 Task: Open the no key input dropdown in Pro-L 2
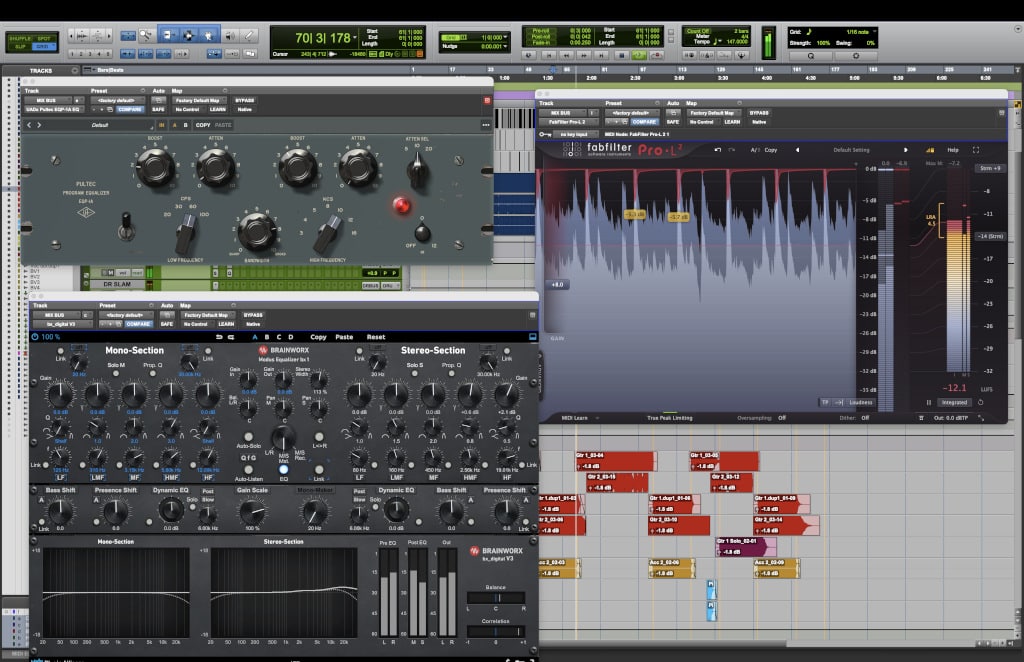coord(575,134)
